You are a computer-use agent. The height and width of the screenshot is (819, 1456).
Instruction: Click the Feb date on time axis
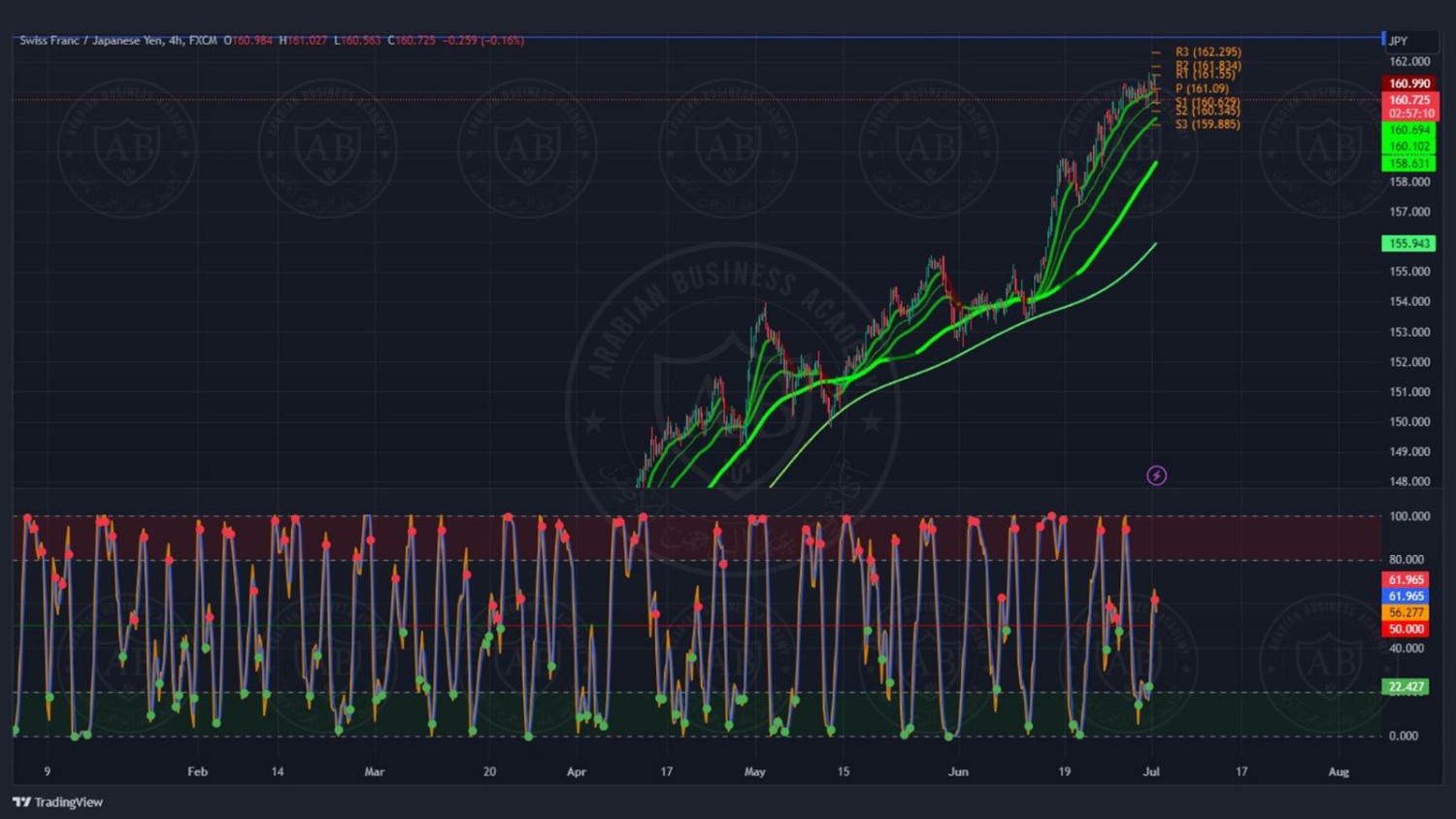tap(197, 772)
